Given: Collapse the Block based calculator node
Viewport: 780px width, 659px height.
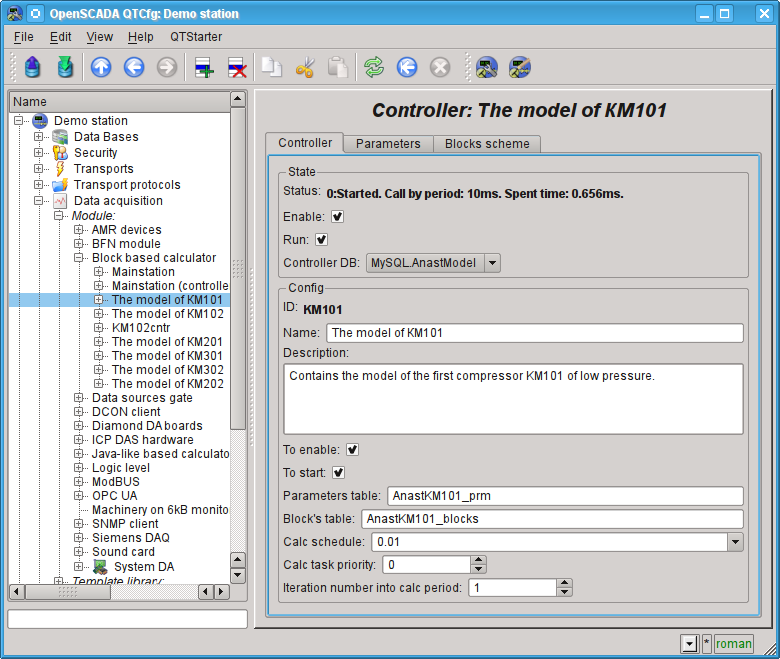Looking at the screenshot, I should tap(78, 258).
